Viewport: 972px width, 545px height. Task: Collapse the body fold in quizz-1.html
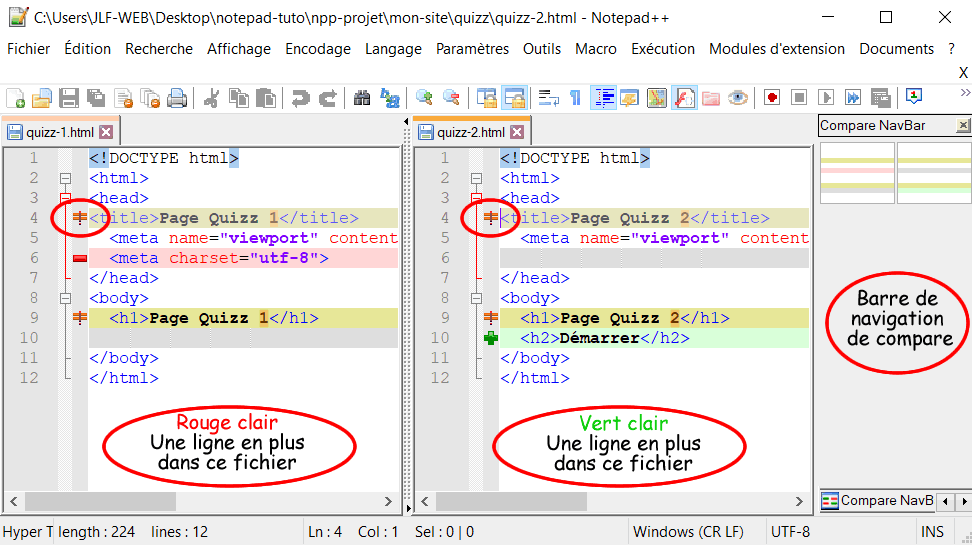coord(65,298)
